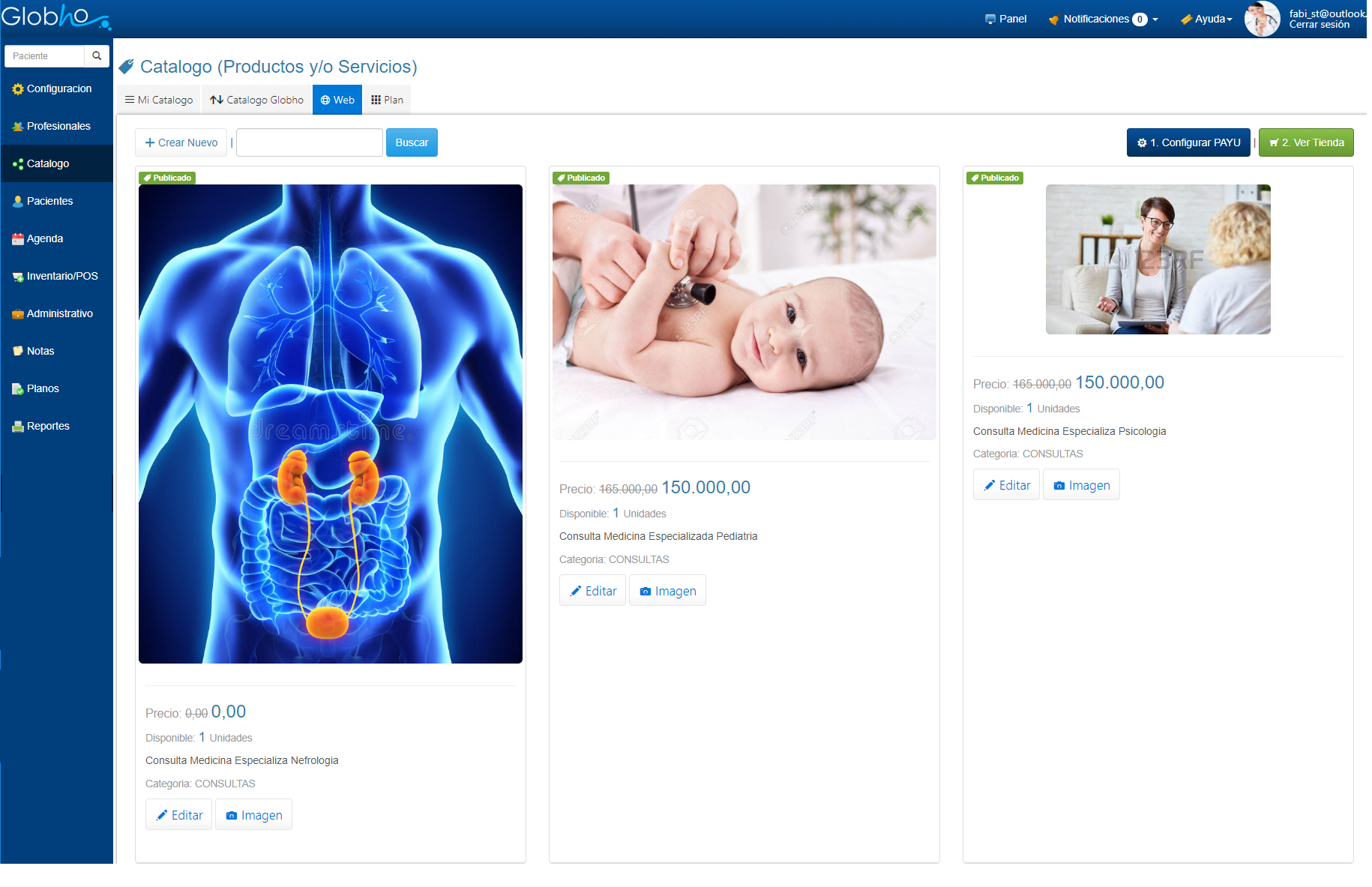This screenshot has height=887, width=1372.
Task: Click the Configurar PAYU button
Action: [1188, 142]
